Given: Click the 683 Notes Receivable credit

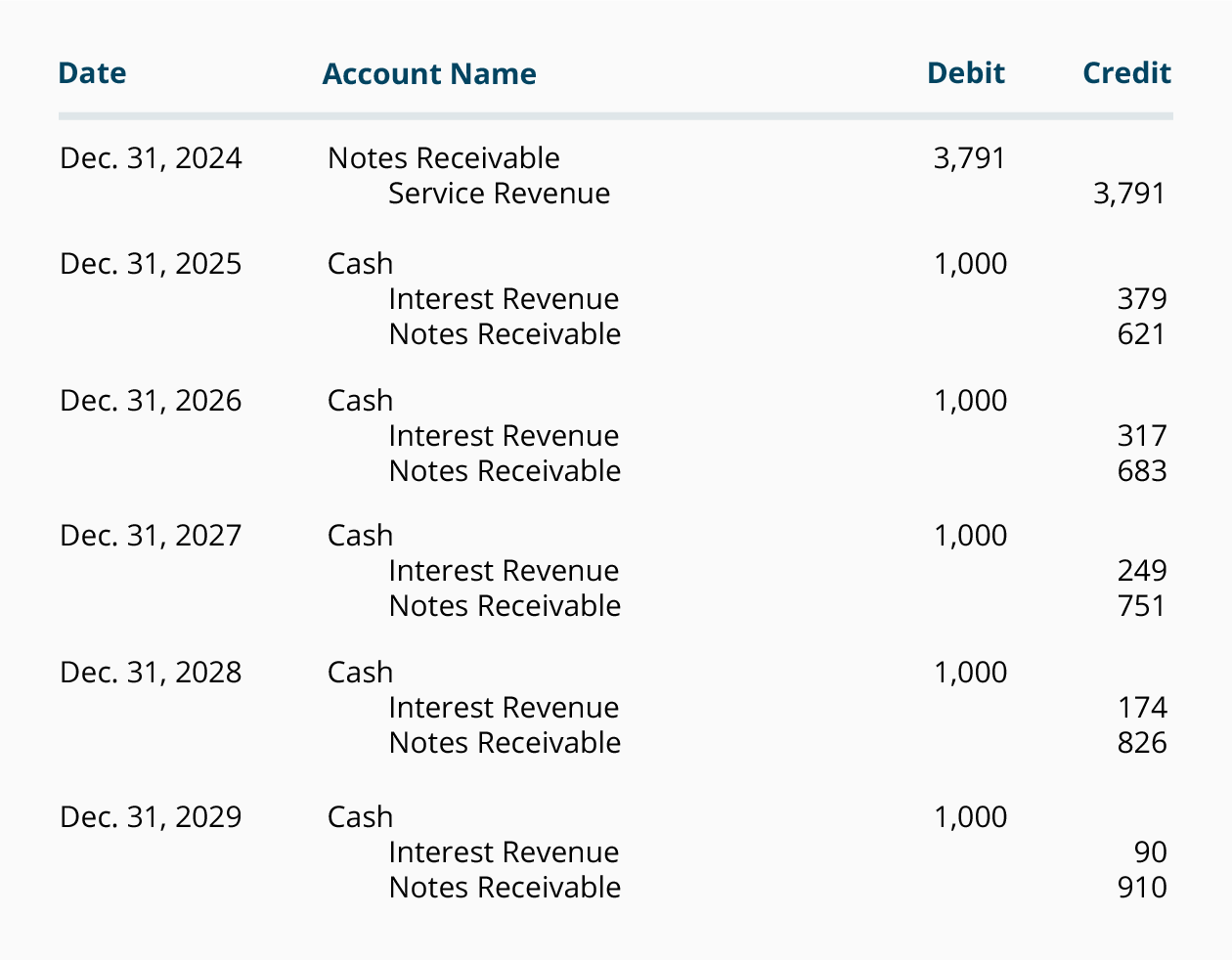Looking at the screenshot, I should 1142,471.
